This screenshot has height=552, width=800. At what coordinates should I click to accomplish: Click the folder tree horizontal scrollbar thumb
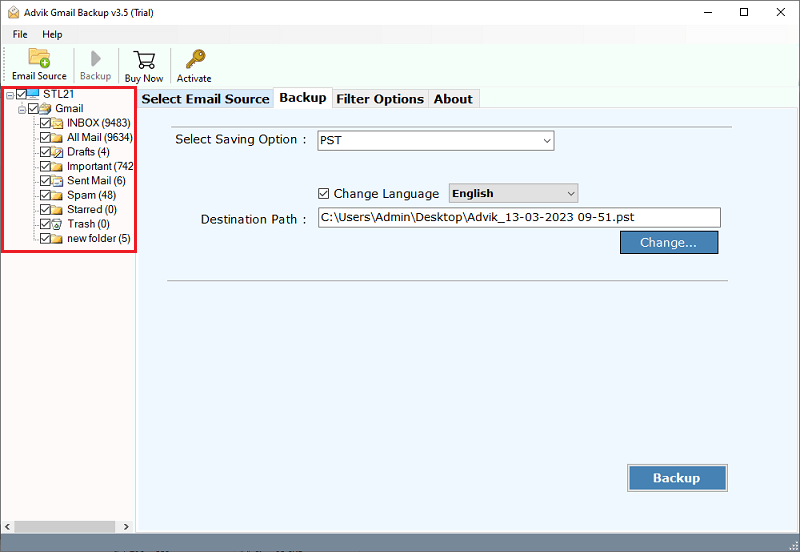[64, 526]
